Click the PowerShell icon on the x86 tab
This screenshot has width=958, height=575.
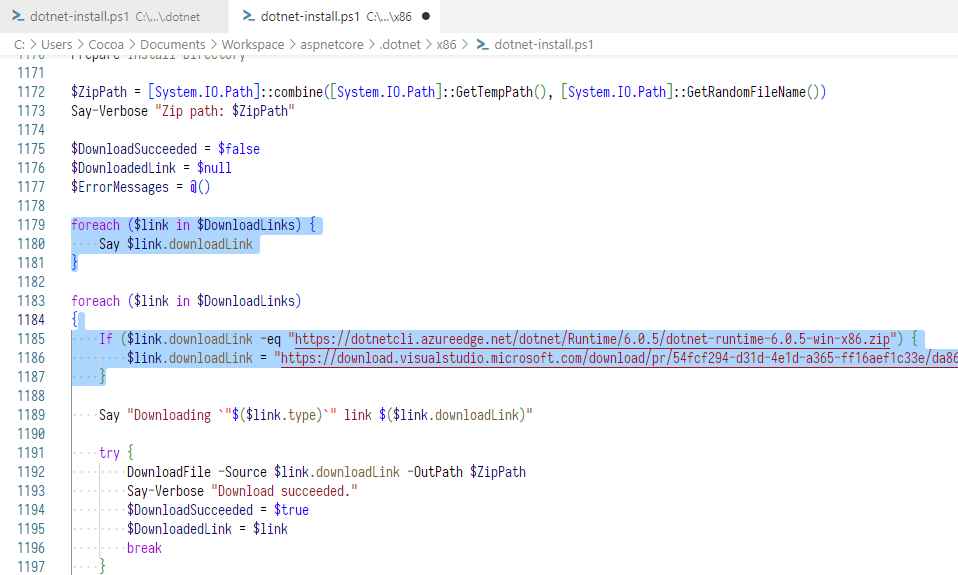click(247, 17)
